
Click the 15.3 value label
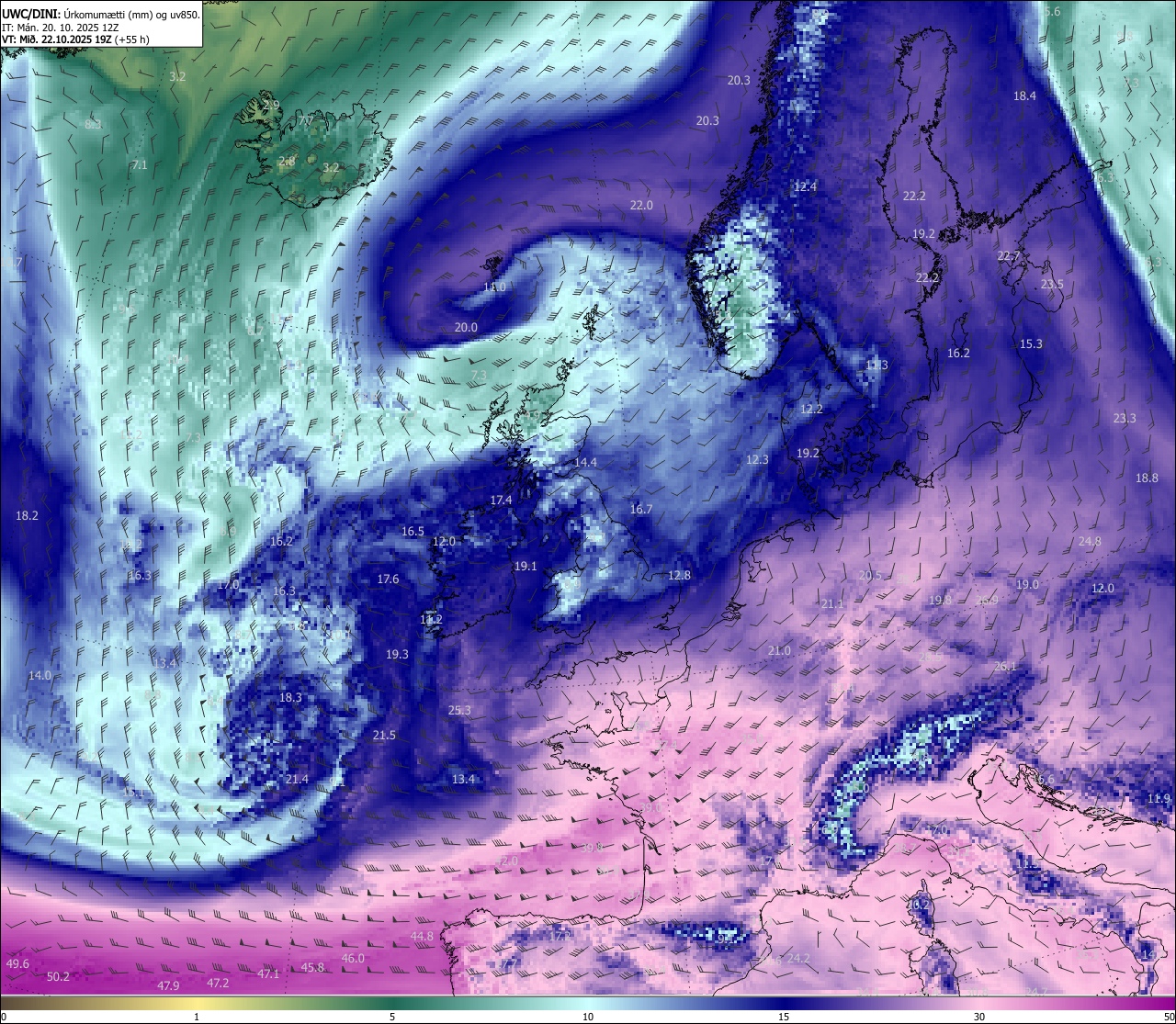tap(1031, 344)
